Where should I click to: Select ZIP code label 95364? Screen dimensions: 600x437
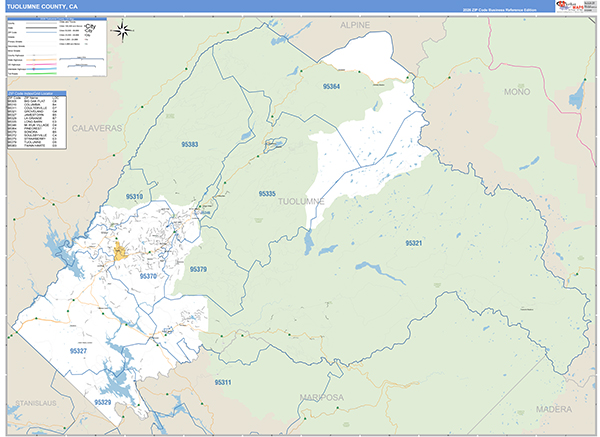pos(331,86)
